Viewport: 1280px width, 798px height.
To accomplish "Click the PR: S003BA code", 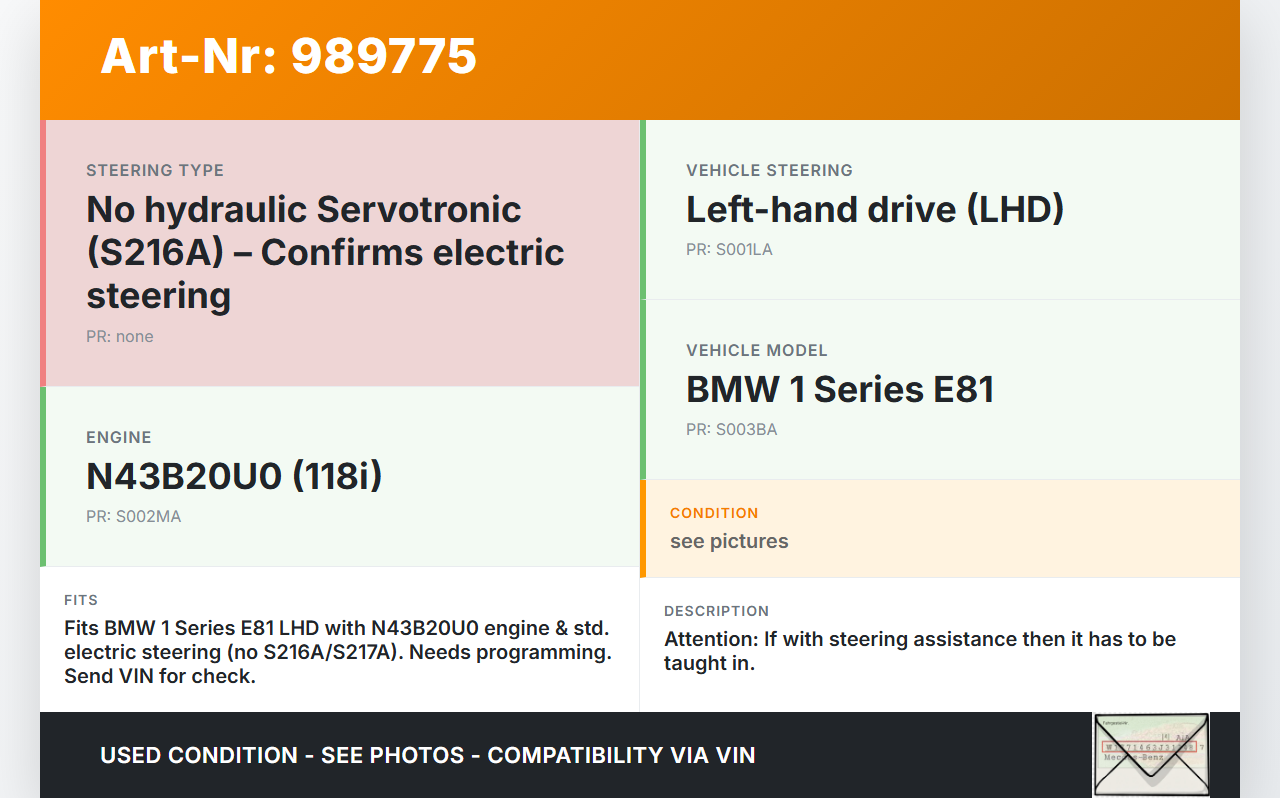I will 731,430.
